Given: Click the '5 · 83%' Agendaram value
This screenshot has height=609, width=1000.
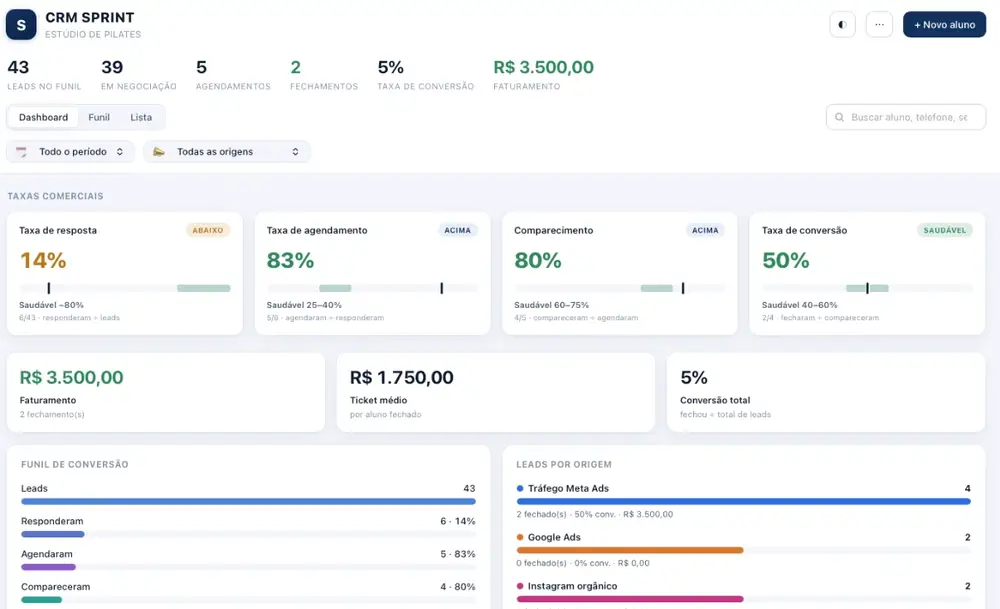Looking at the screenshot, I should [x=457, y=554].
